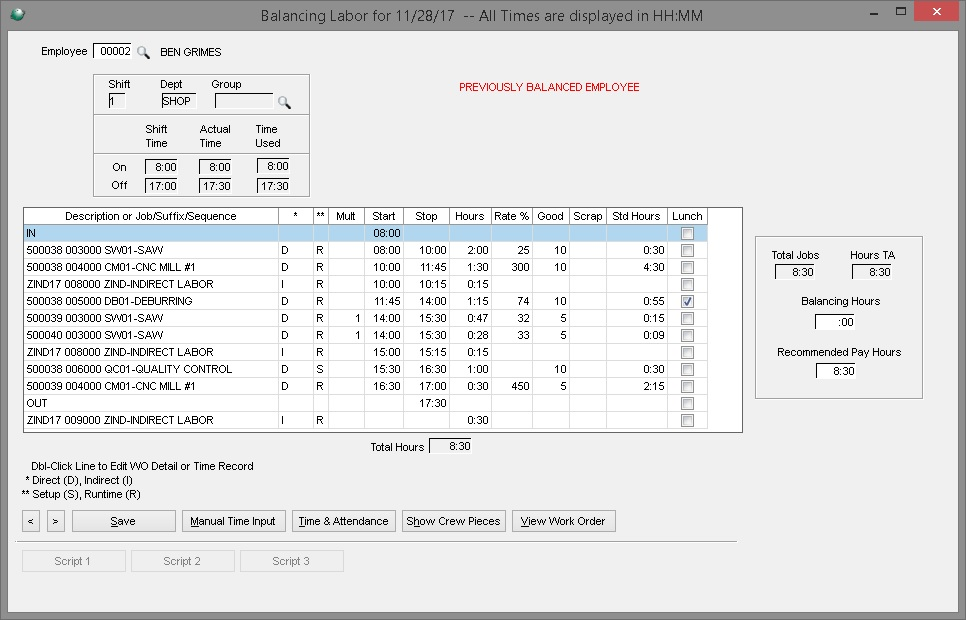966x620 pixels.
Task: Click the Start column header
Action: [x=384, y=216]
